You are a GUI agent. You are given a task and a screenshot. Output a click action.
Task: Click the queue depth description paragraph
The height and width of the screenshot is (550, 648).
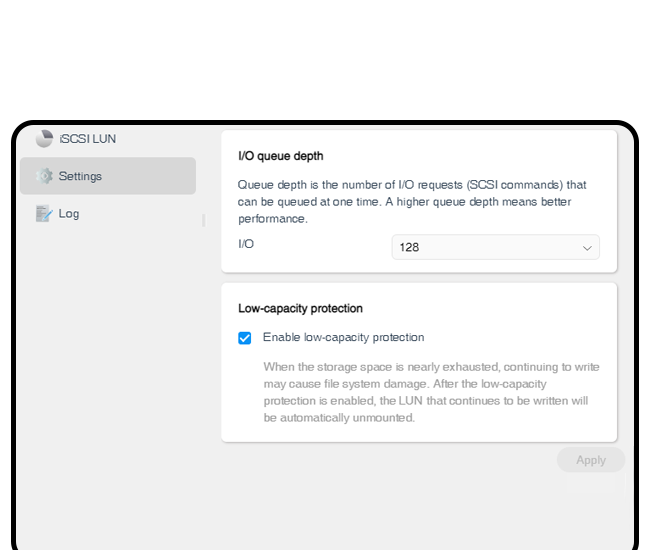point(412,202)
